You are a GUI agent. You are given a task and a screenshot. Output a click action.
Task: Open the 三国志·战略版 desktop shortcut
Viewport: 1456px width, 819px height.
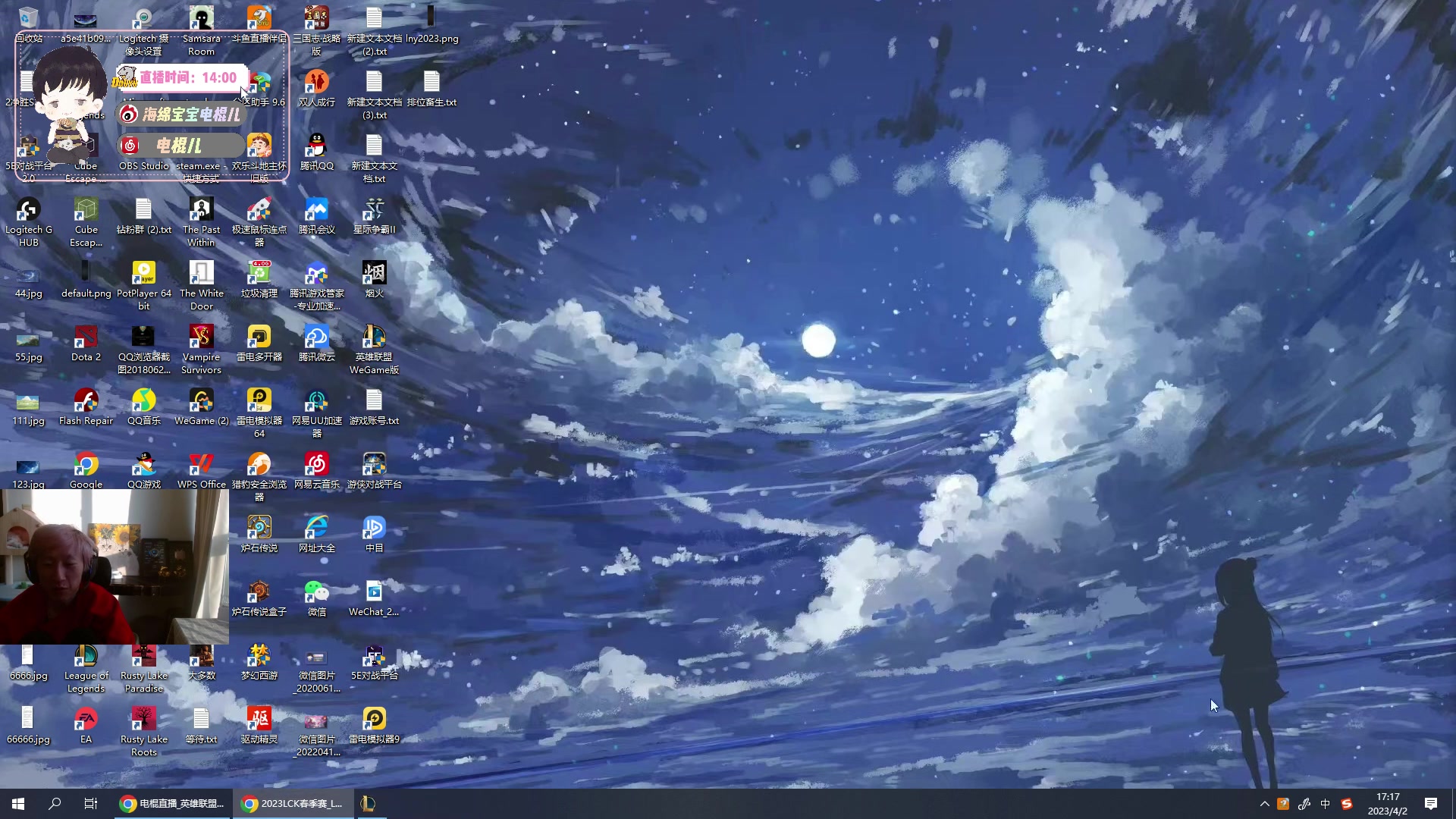pyautogui.click(x=316, y=30)
